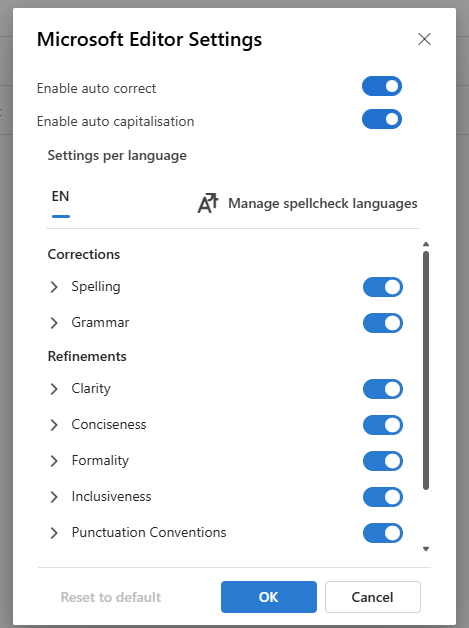
Task: Turn off Enable auto capitalisation
Action: point(382,119)
